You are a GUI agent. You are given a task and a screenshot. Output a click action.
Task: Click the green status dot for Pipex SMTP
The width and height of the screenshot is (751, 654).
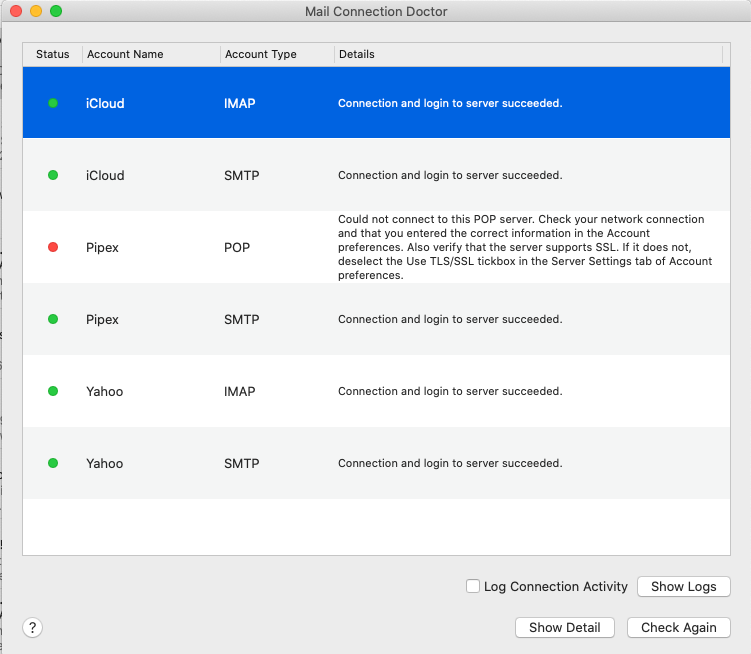point(53,319)
